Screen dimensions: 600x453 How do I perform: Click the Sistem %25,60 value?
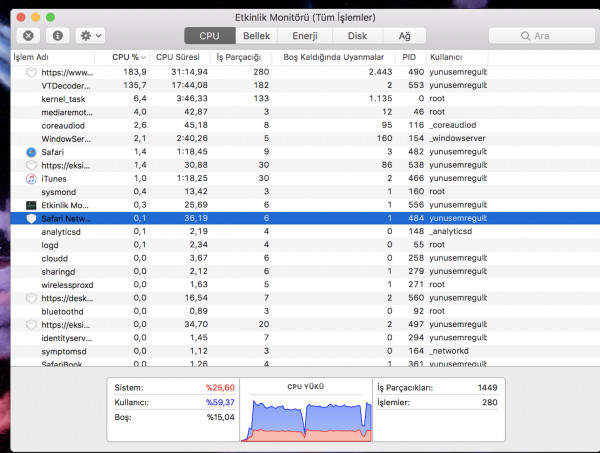[220, 388]
